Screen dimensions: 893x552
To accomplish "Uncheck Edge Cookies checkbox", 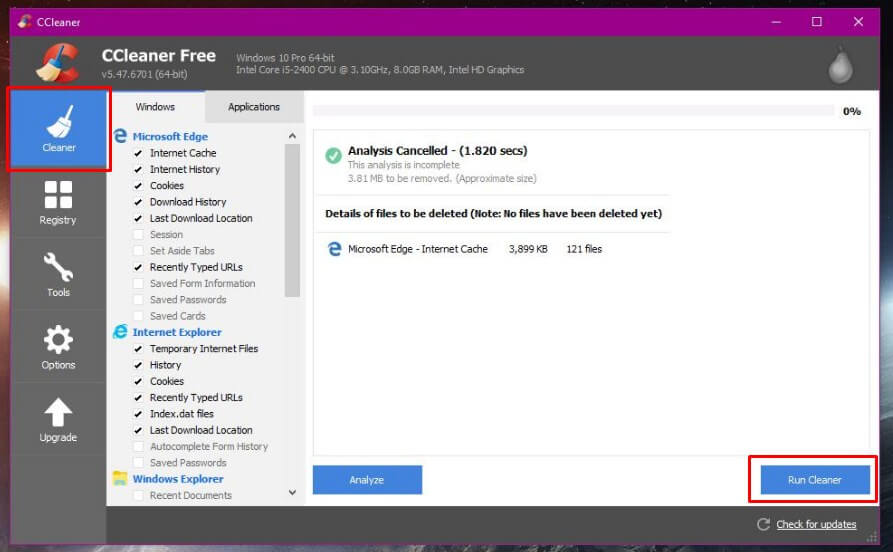I will [138, 186].
